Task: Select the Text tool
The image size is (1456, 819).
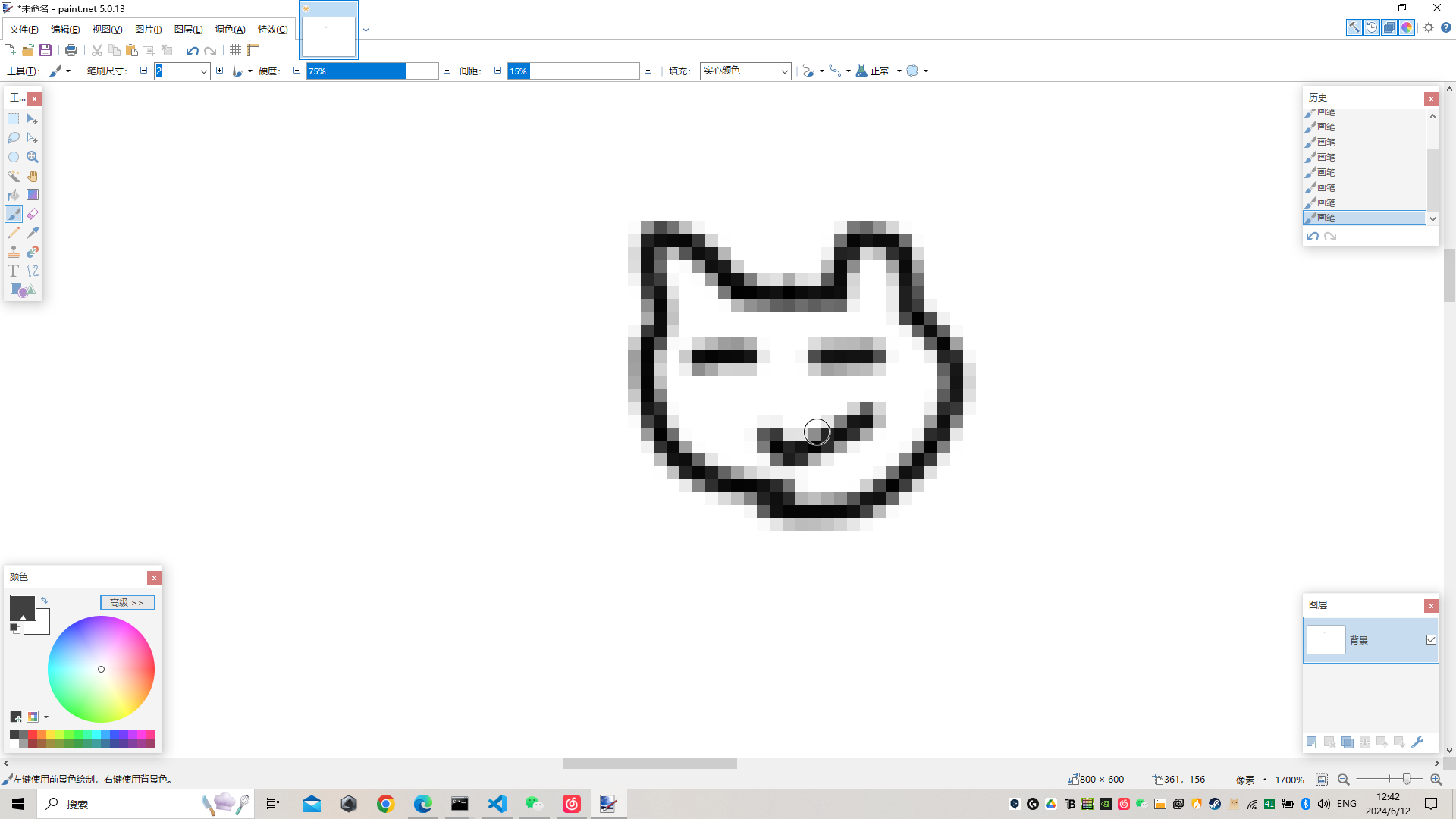Action: point(14,271)
